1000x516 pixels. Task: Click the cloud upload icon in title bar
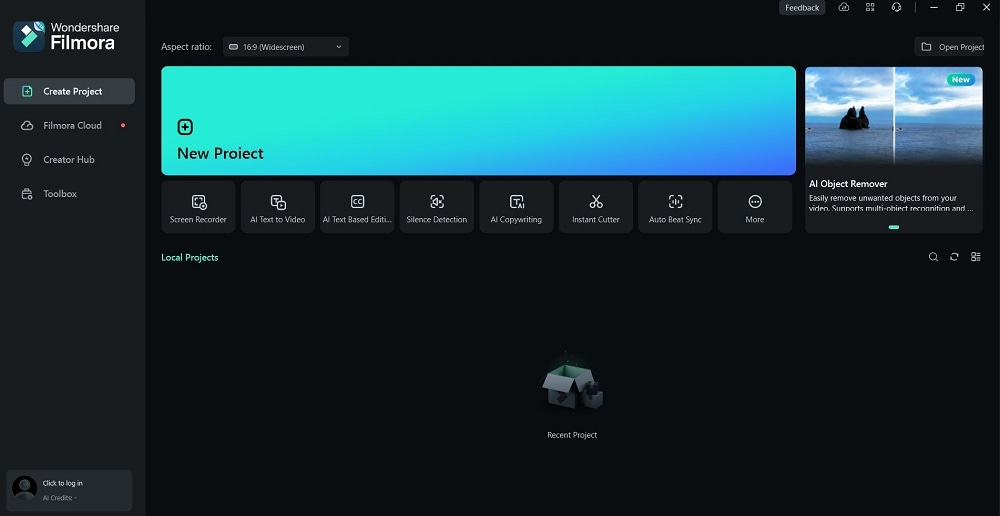(844, 7)
